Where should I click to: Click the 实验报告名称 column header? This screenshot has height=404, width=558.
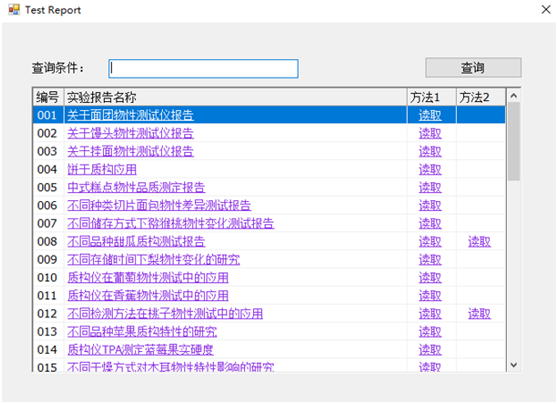click(x=235, y=97)
